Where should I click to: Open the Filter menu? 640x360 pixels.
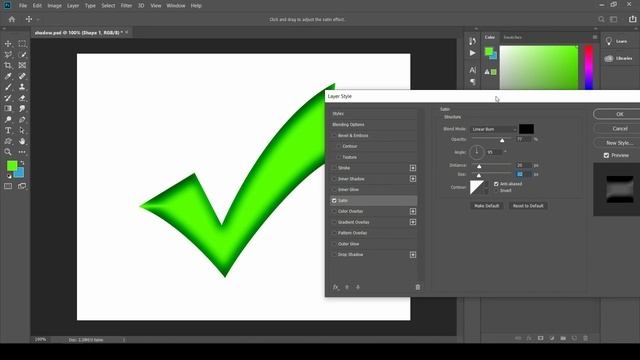click(x=126, y=6)
